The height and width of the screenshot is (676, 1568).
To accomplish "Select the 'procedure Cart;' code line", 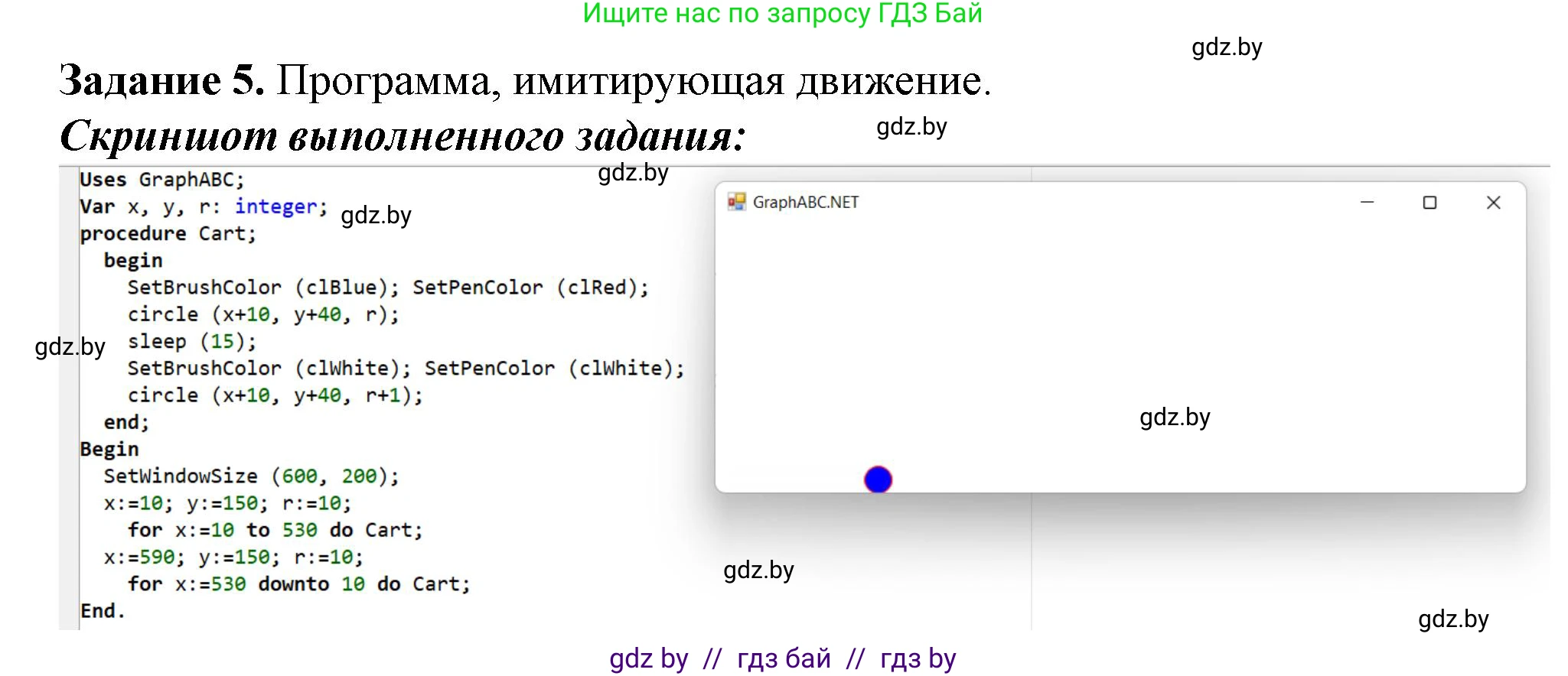I will point(168,234).
